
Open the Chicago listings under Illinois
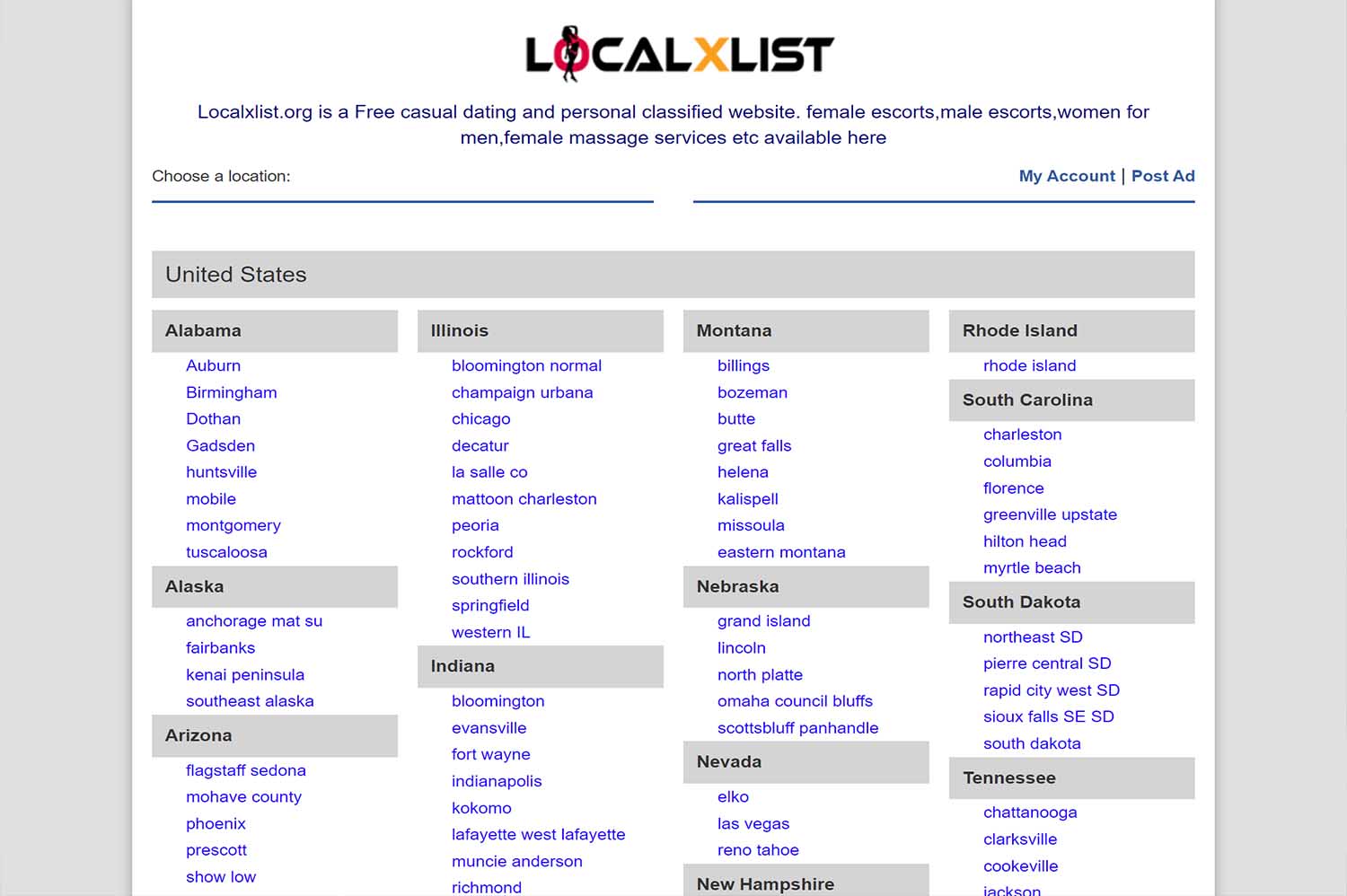coord(480,418)
